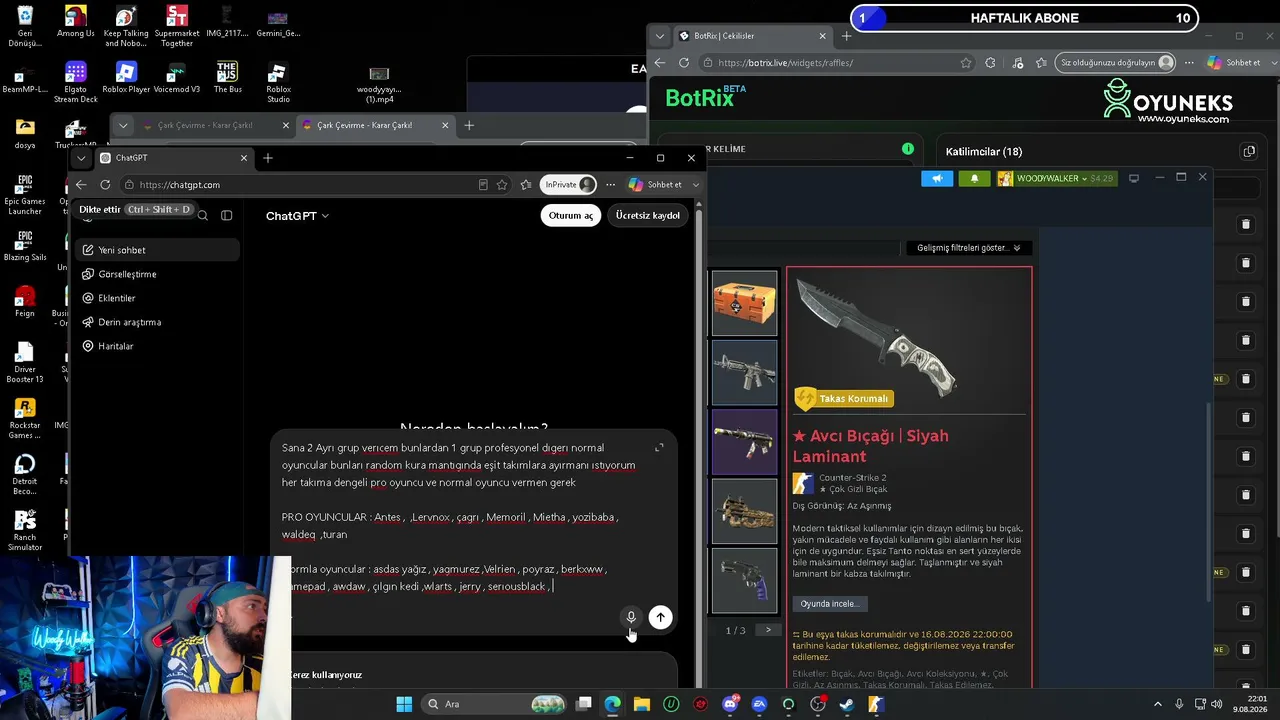Open Steam notifications bell
1280x720 pixels.
coord(975,178)
